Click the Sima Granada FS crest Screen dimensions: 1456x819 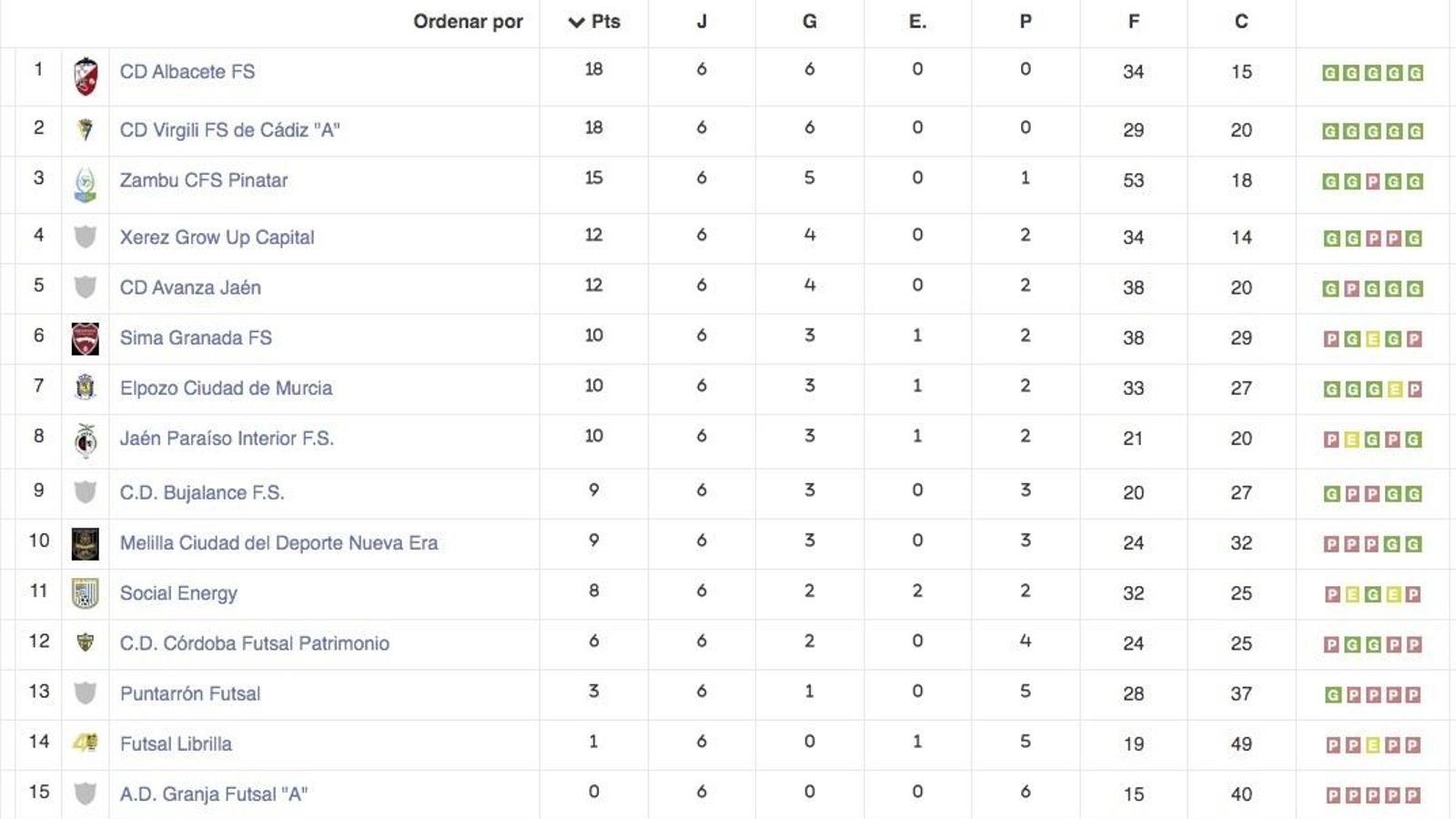click(x=85, y=337)
